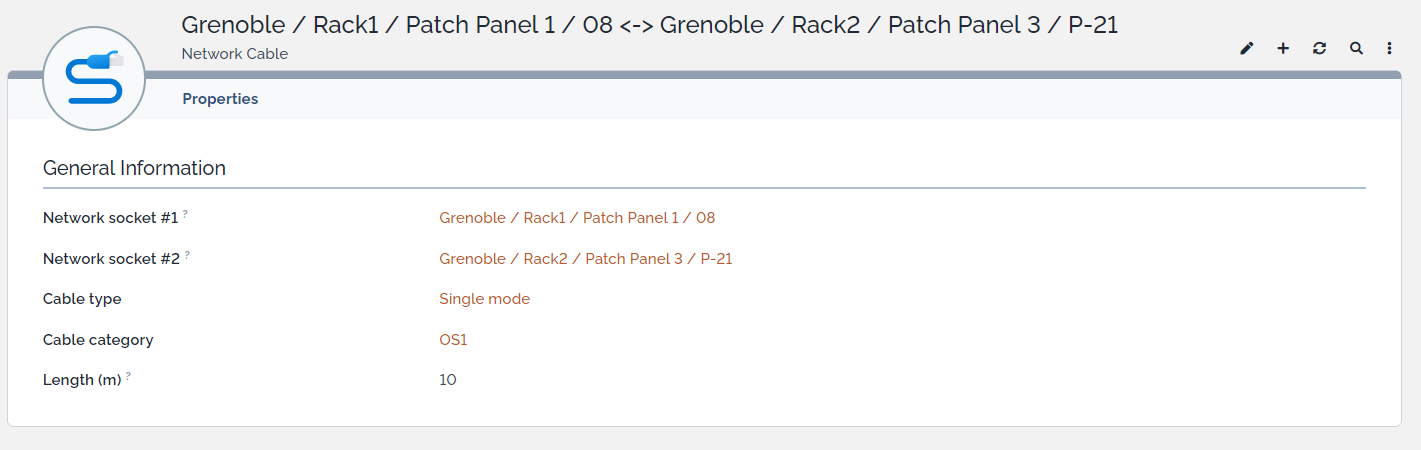Refresh the cable details page
This screenshot has height=450, width=1421.
pyautogui.click(x=1319, y=48)
